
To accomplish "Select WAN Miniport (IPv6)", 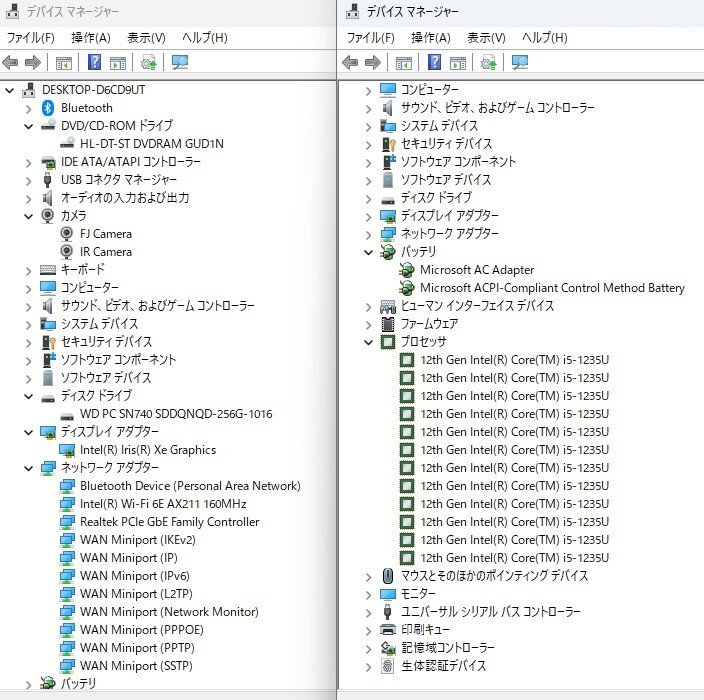I will click(135, 576).
